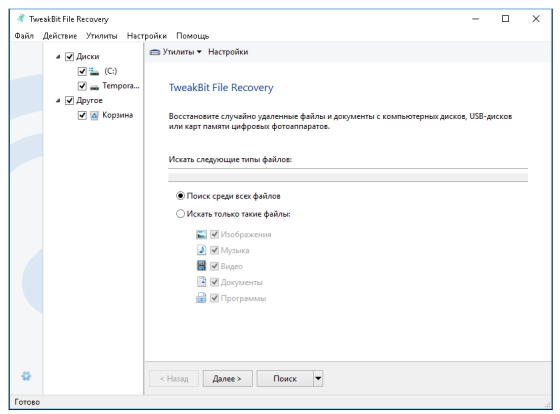Open the Настройки menu in menu bar
Image resolution: width=560 pixels, height=414 pixels.
pos(147,36)
